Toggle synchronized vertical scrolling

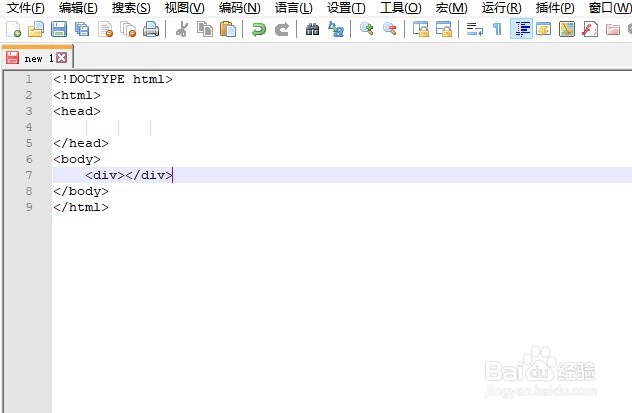tap(421, 29)
